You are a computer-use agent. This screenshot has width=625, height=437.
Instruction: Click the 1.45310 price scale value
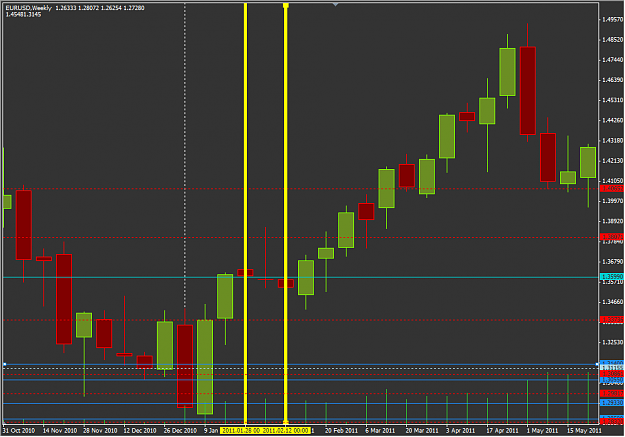[x=613, y=100]
